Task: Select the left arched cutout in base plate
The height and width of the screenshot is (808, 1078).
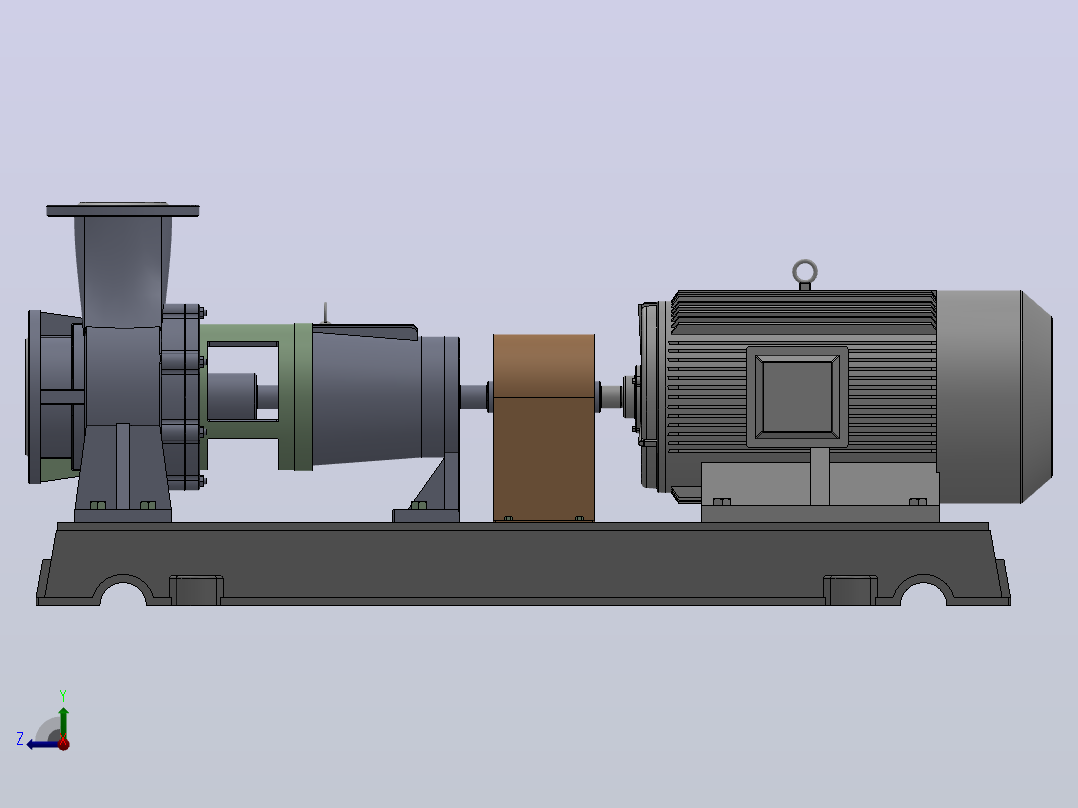Action: point(124,593)
